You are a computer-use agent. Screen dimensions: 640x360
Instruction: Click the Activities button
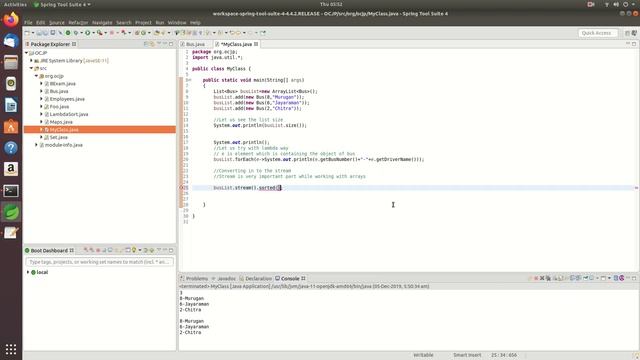(15, 4)
